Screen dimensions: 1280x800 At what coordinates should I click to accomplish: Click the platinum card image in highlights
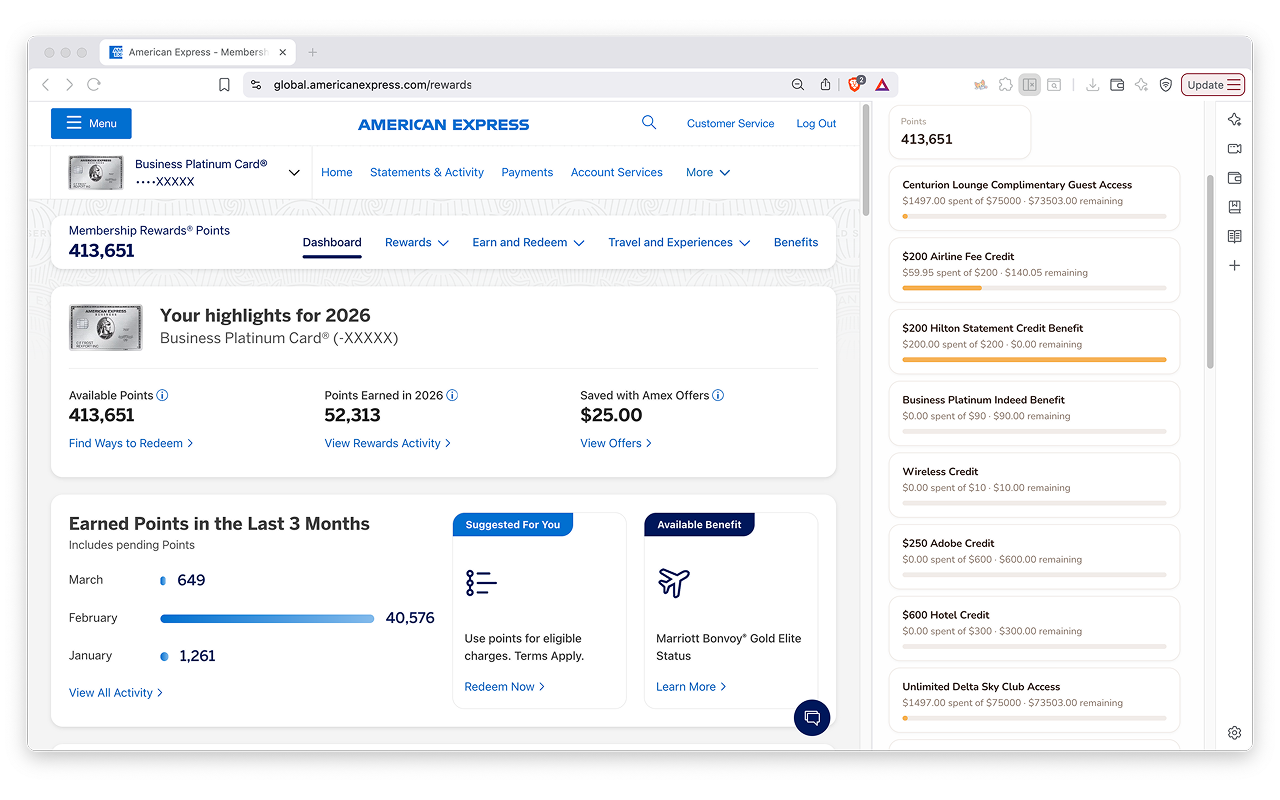click(x=105, y=327)
